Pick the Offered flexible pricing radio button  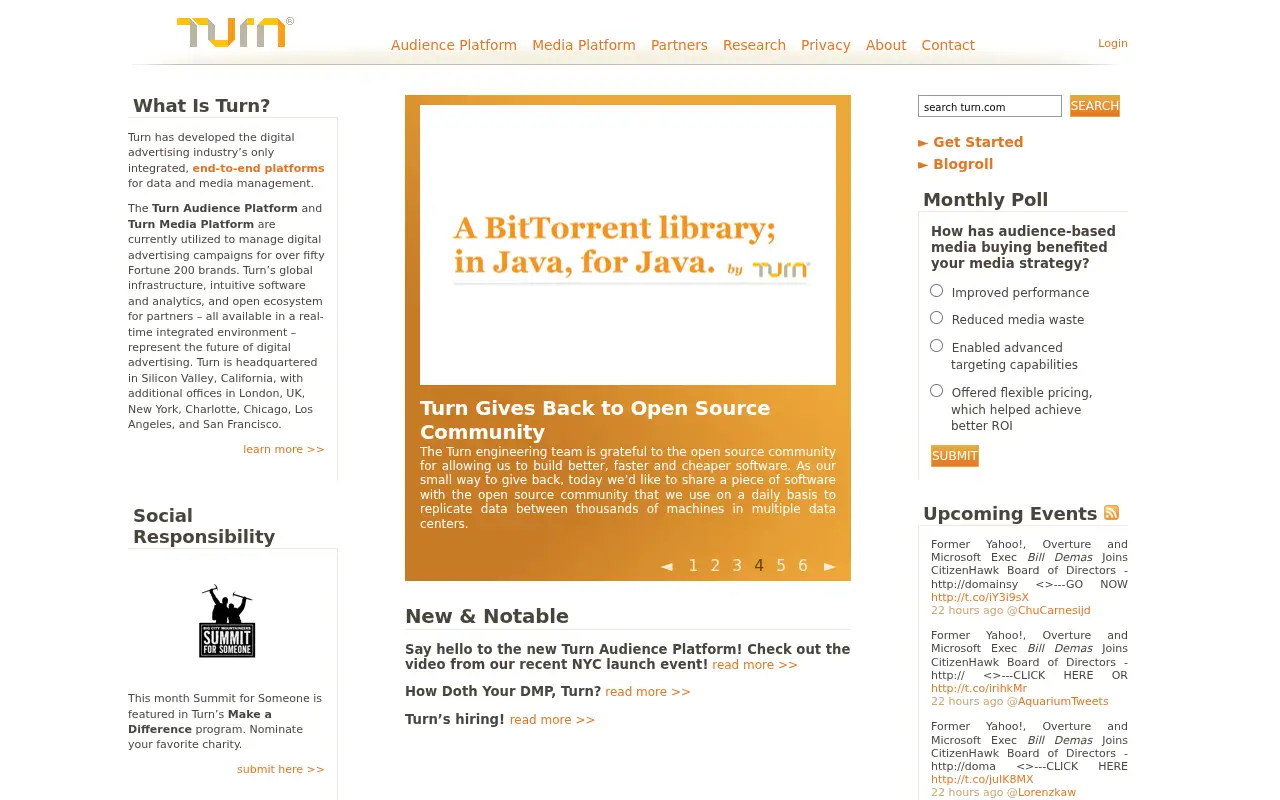[936, 391]
